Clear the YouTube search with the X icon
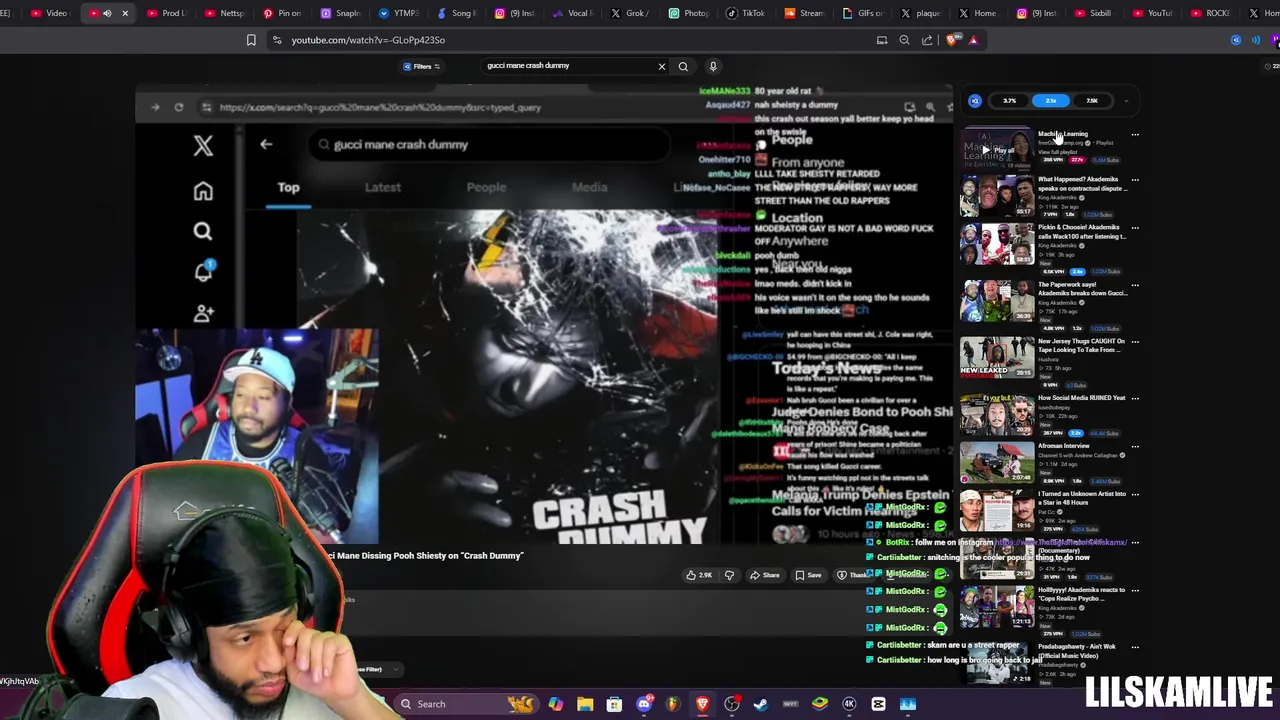The height and width of the screenshot is (720, 1280). click(661, 66)
